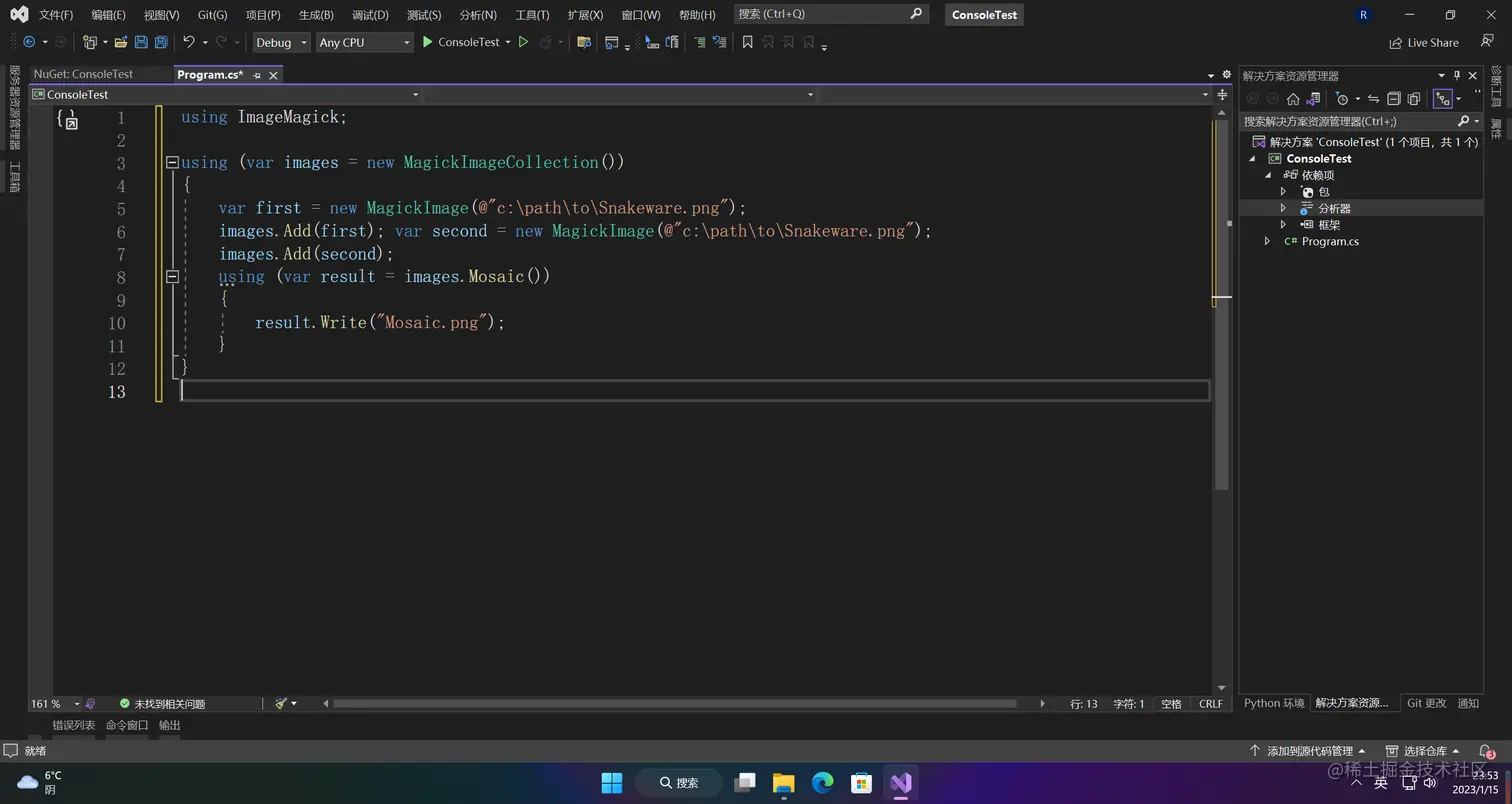Click the Comment Out Selected Lines icon
1512x804 pixels.
(699, 42)
